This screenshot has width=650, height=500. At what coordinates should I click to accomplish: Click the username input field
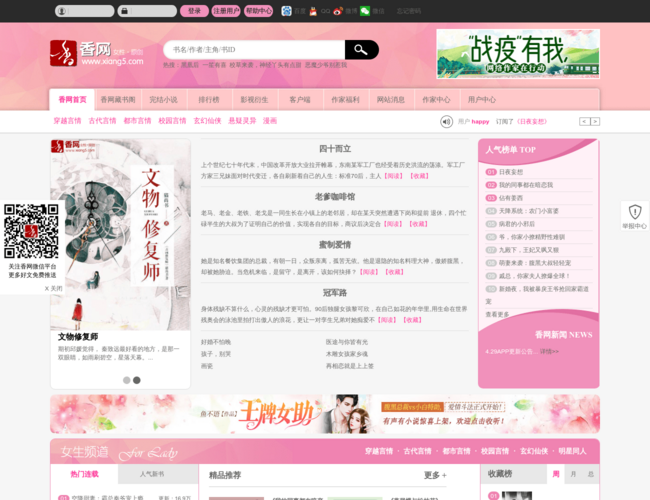click(x=85, y=11)
